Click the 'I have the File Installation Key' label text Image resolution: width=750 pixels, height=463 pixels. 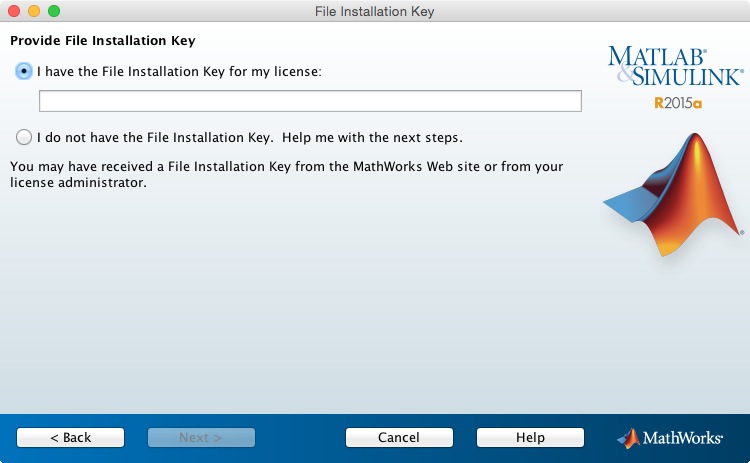coord(179,72)
